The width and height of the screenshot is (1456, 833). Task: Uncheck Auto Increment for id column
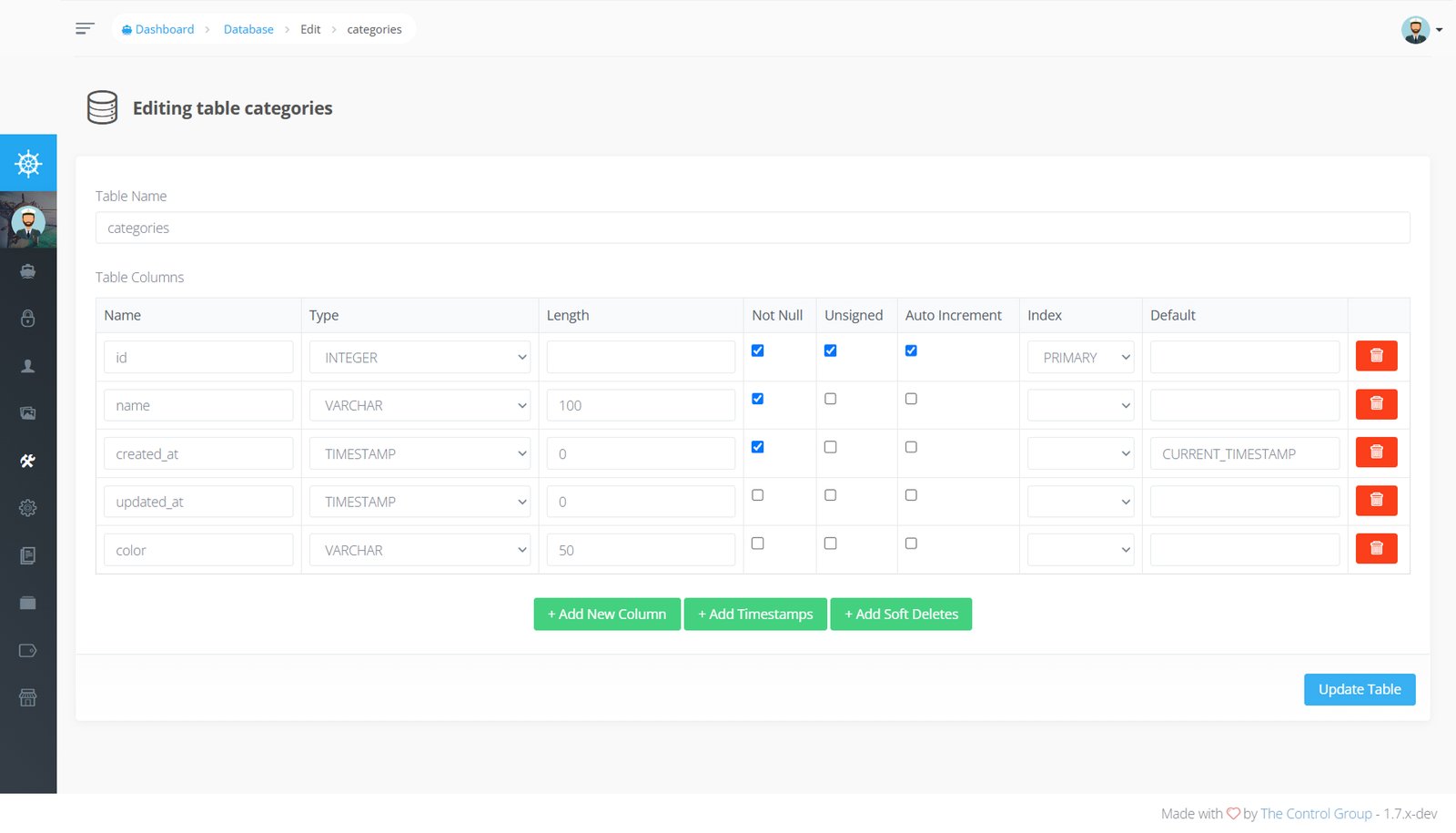click(911, 350)
